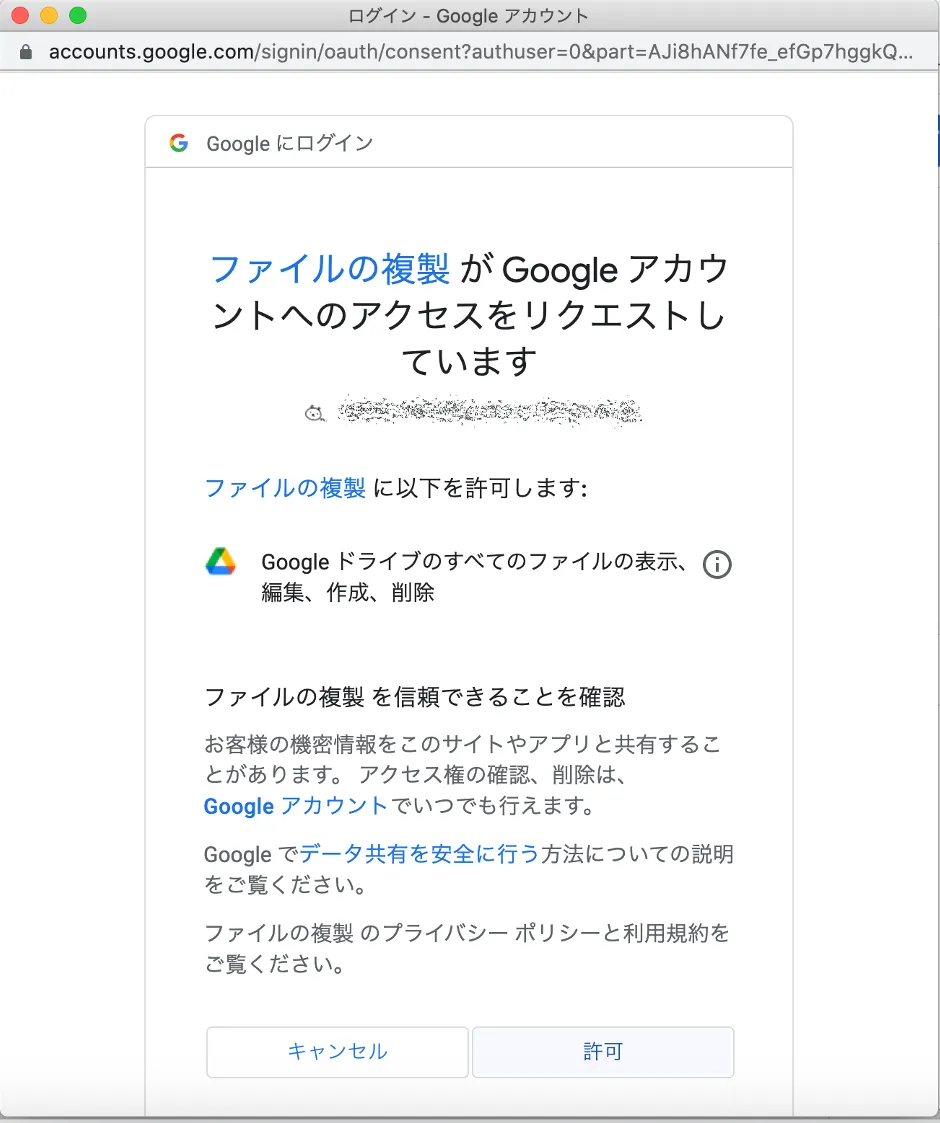Click the account avatar icon beside the blurred email

click(x=314, y=412)
